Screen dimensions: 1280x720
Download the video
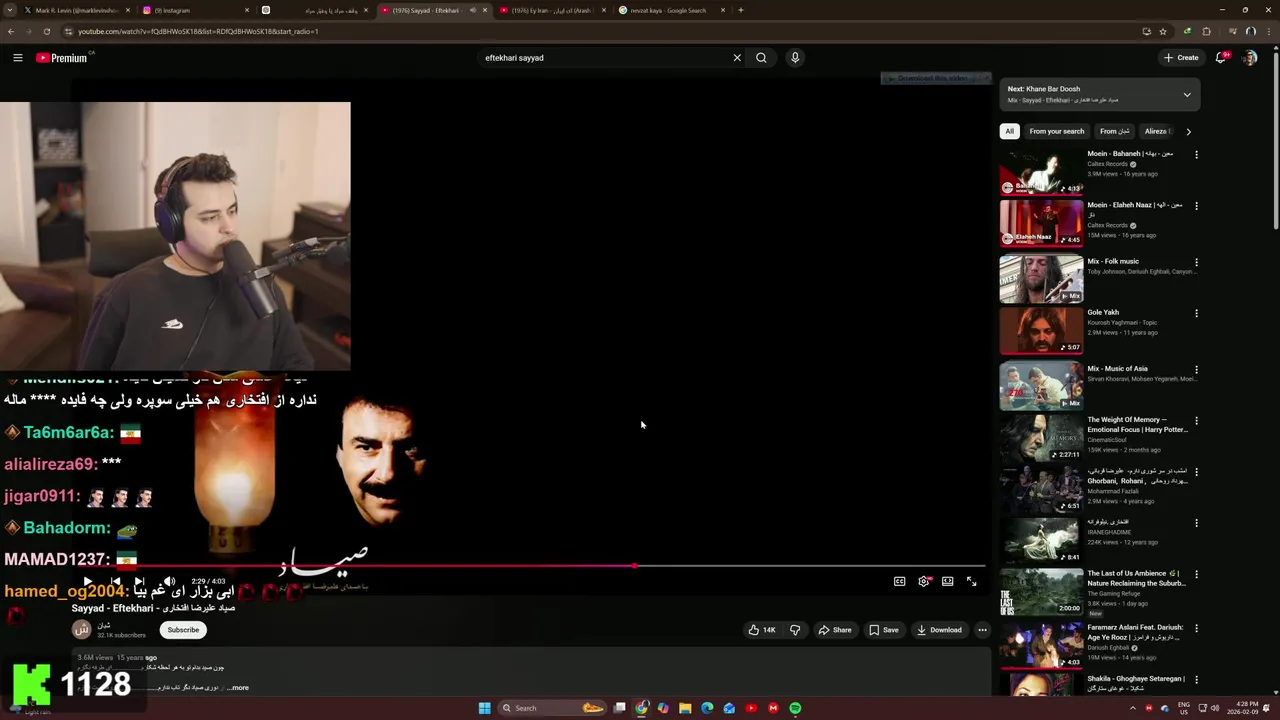[940, 630]
